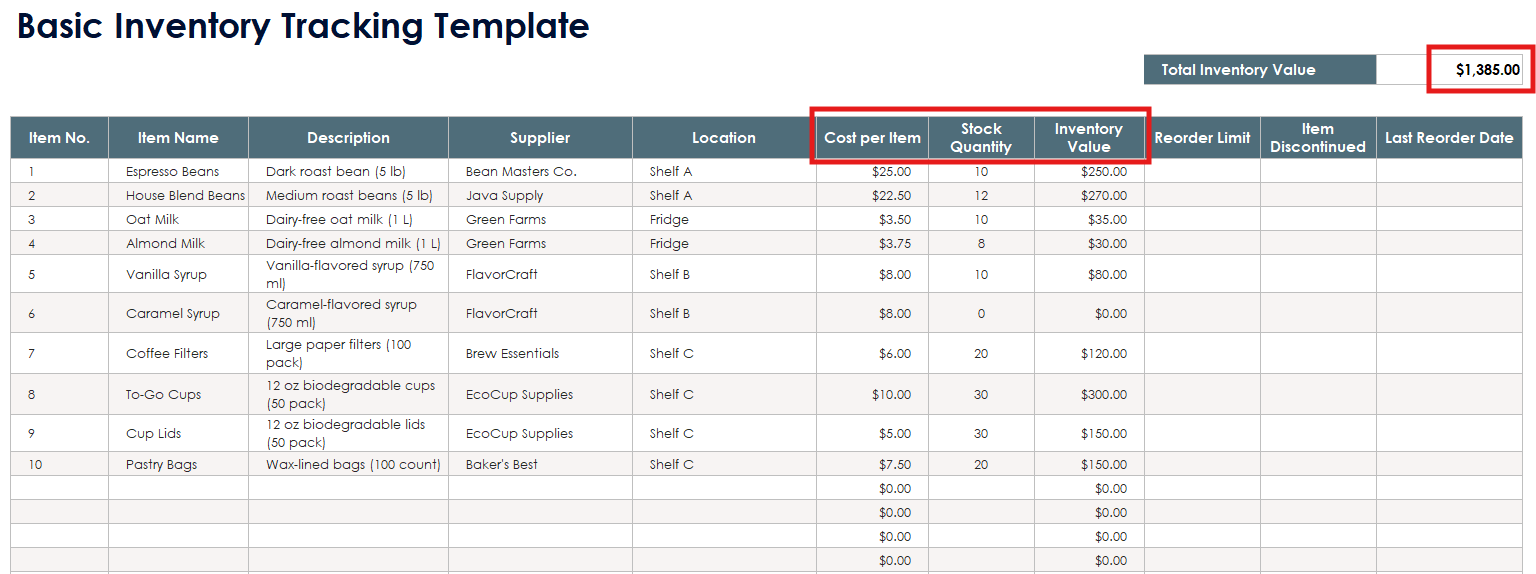Select the Dark roast bean description

click(x=348, y=171)
